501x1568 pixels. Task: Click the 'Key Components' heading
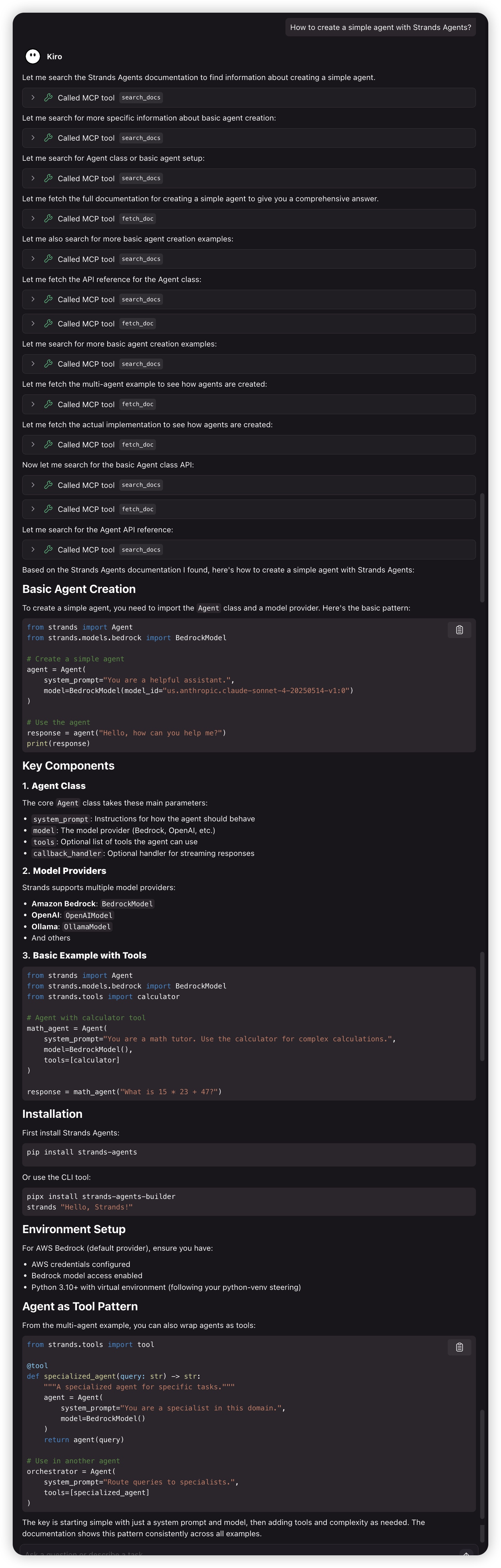(x=68, y=766)
